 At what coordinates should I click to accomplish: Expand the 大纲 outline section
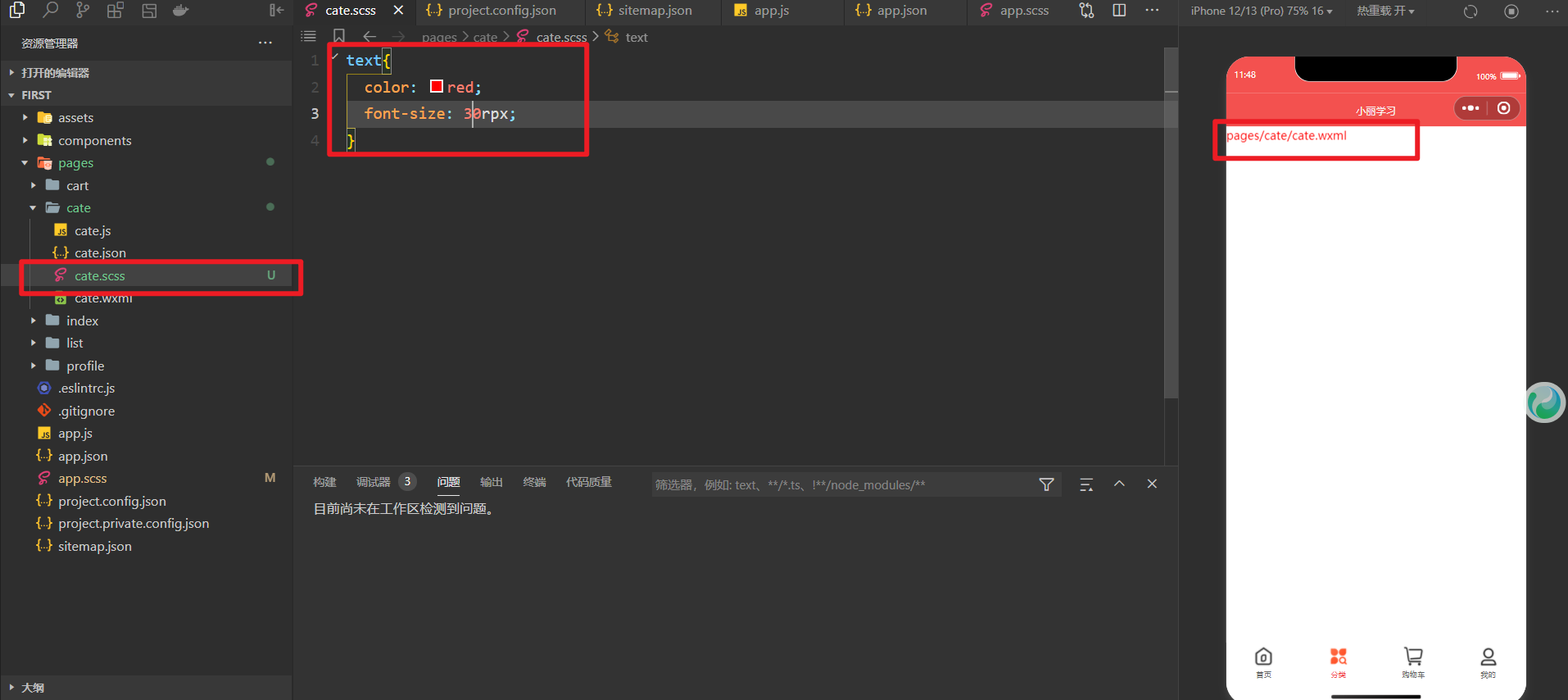(146, 688)
